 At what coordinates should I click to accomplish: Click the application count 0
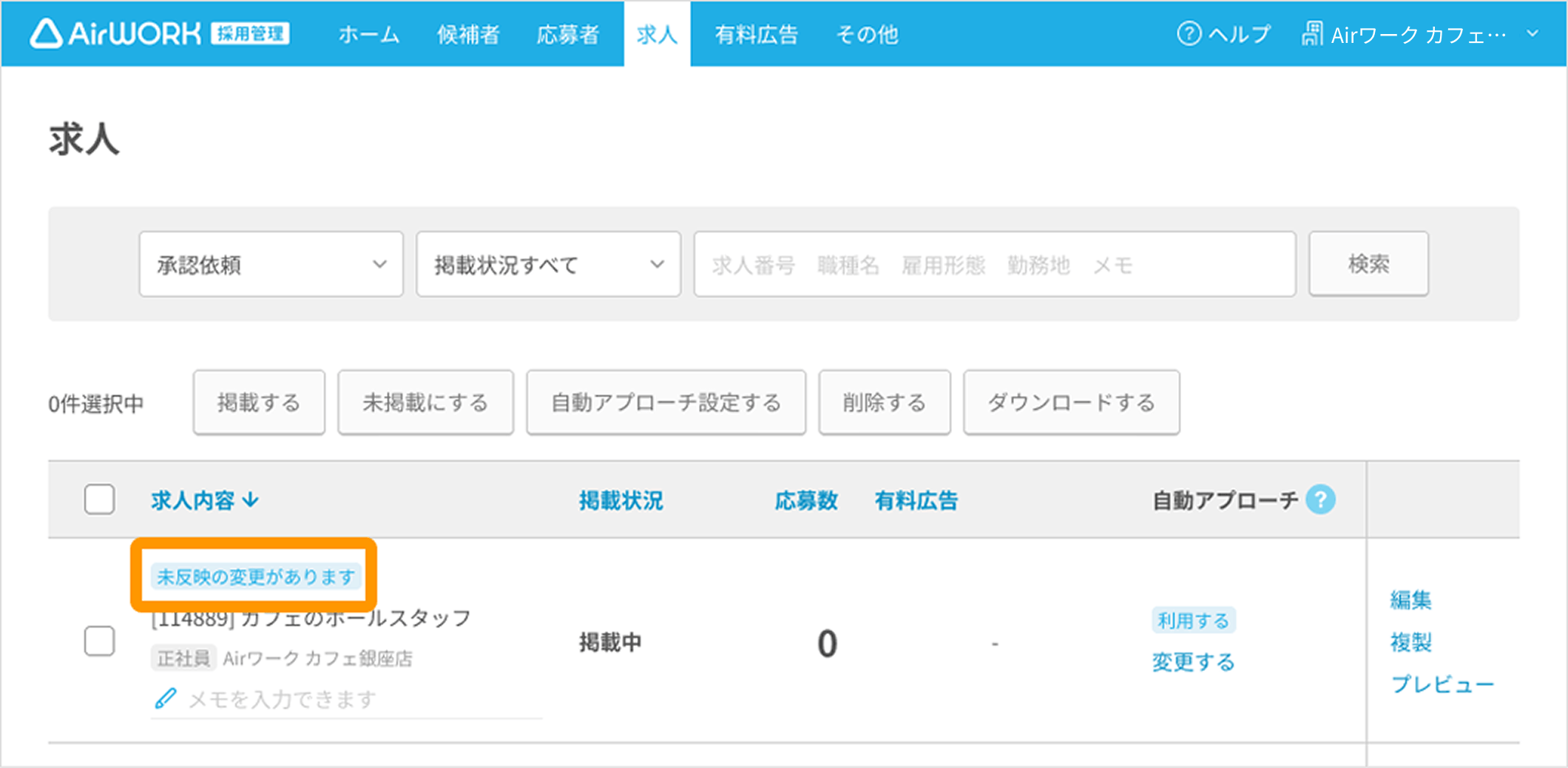click(x=827, y=643)
